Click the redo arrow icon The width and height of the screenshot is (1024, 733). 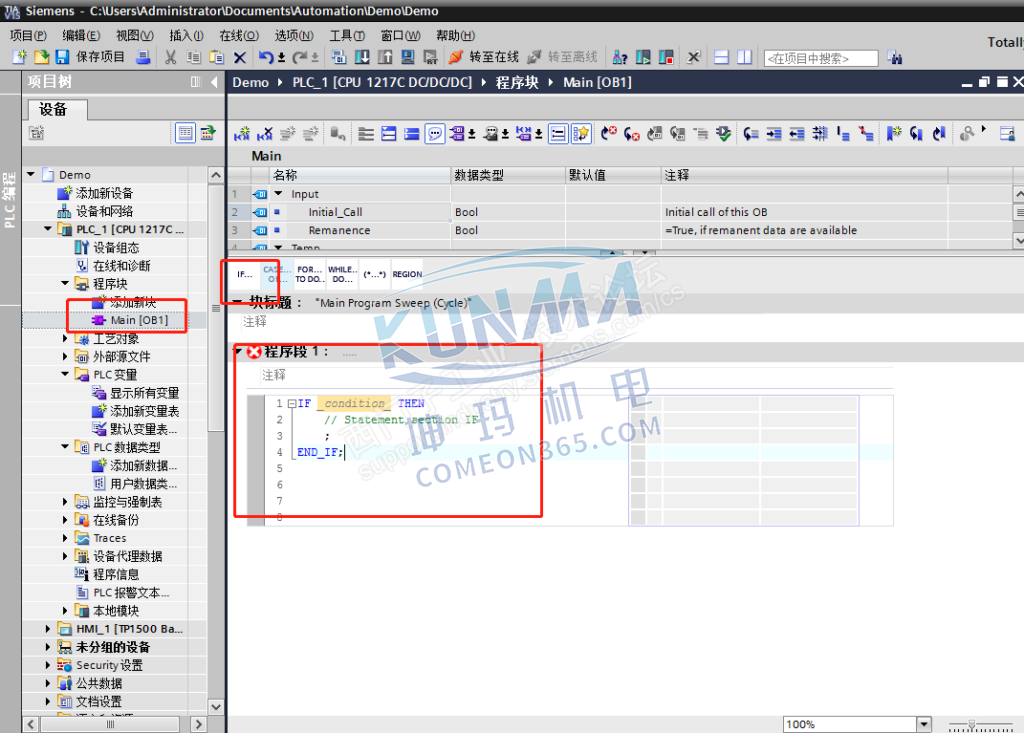(300, 57)
